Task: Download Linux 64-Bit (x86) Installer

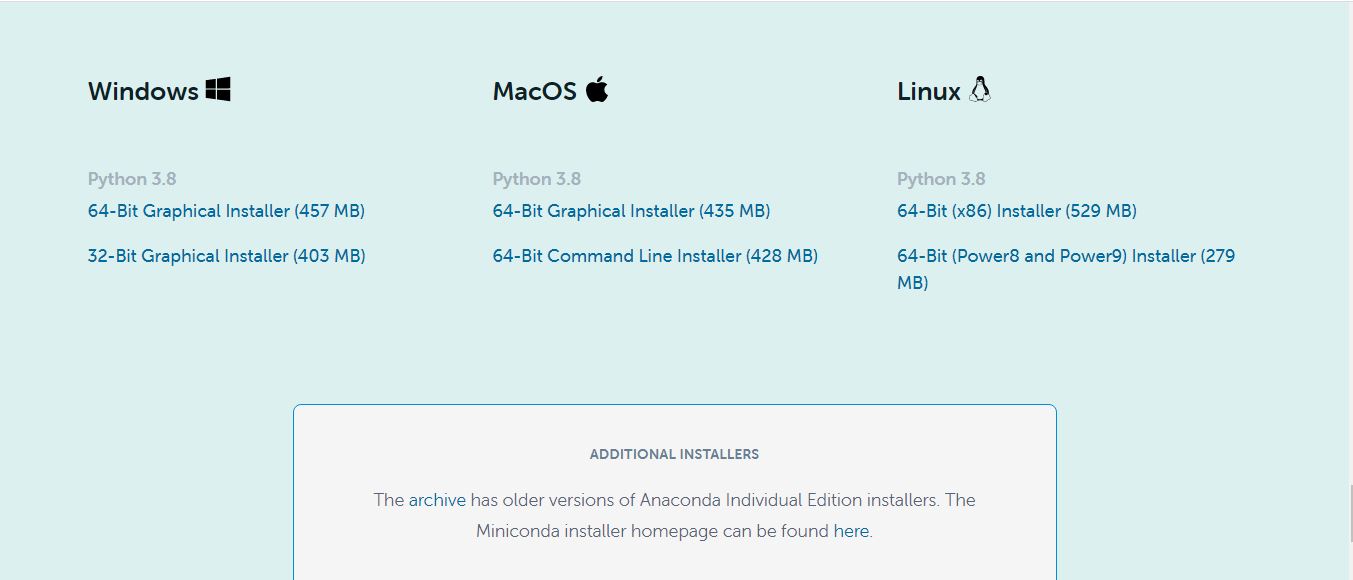Action: point(1017,211)
